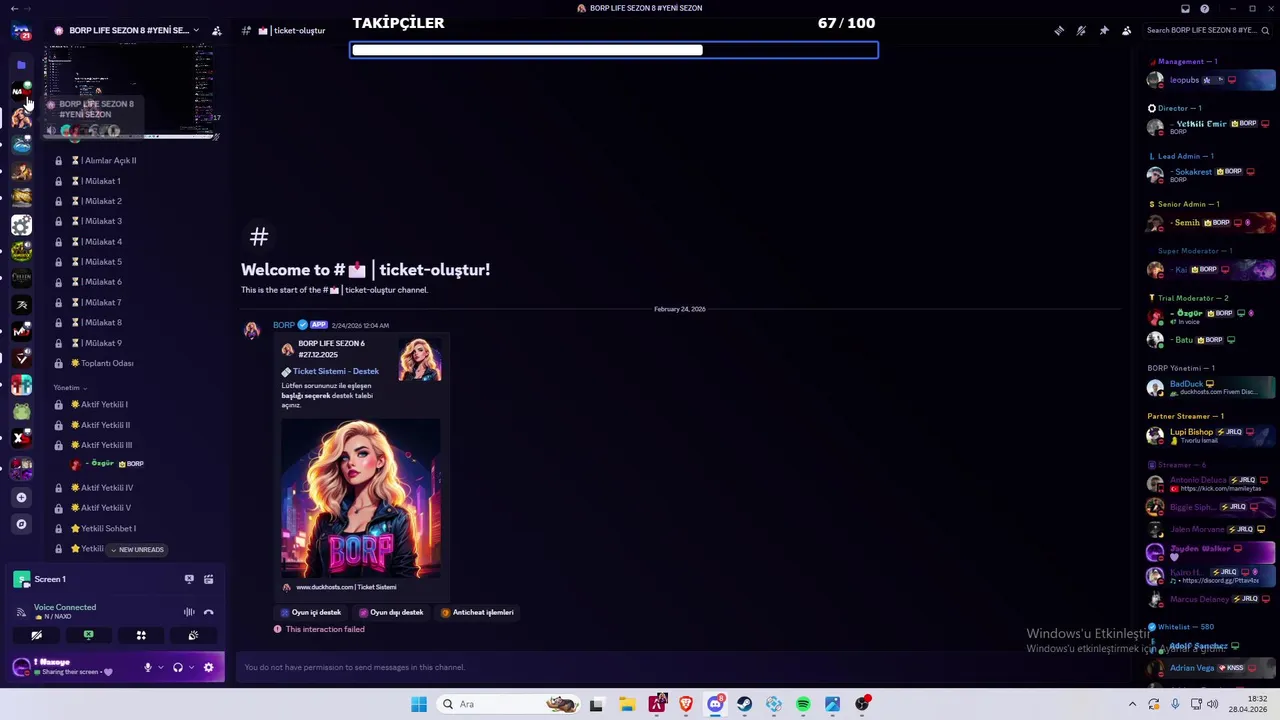Open the soundboard button
This screenshot has height=720, width=1280.
[x=193, y=635]
